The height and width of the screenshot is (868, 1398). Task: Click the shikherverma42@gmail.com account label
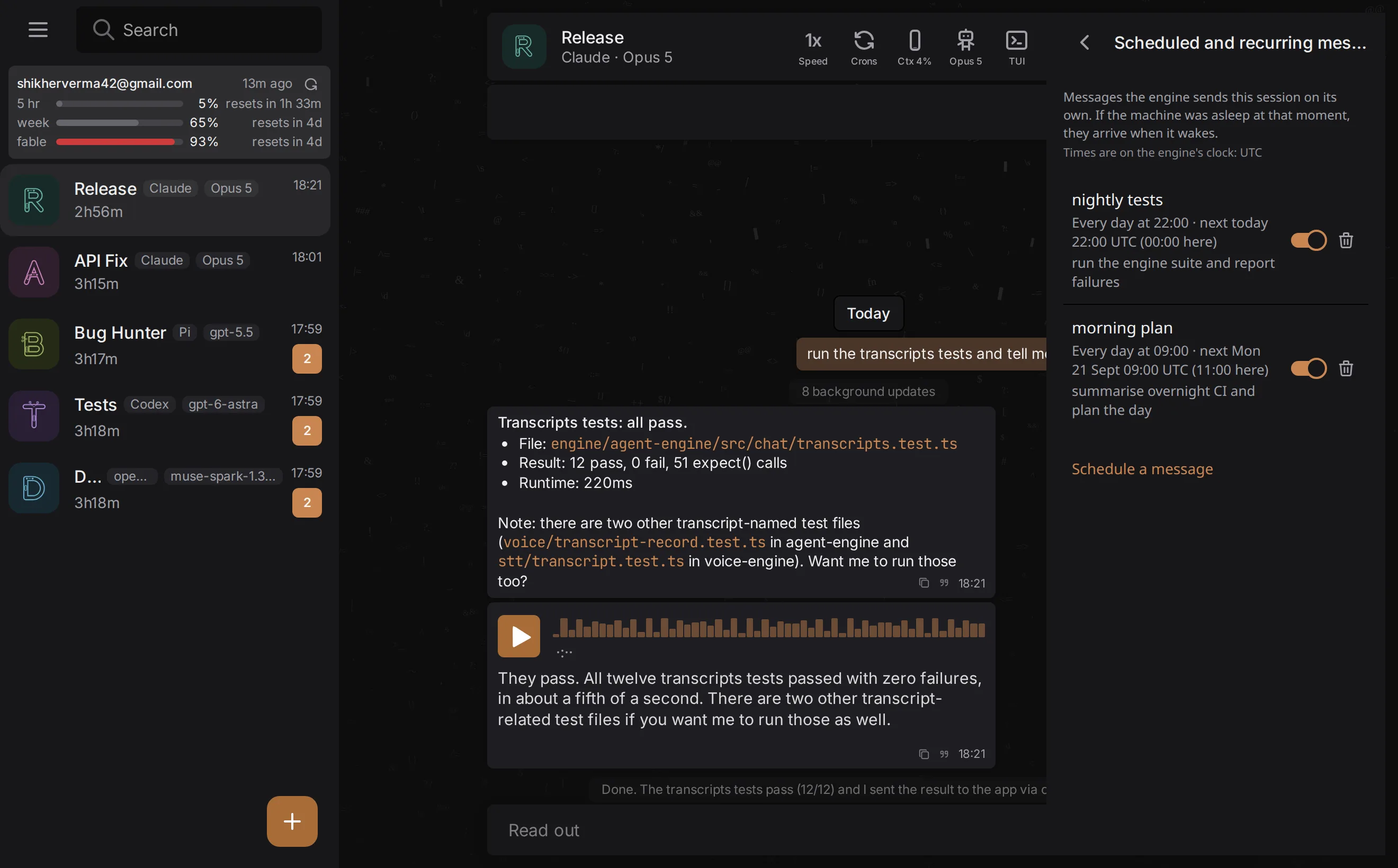pos(104,84)
